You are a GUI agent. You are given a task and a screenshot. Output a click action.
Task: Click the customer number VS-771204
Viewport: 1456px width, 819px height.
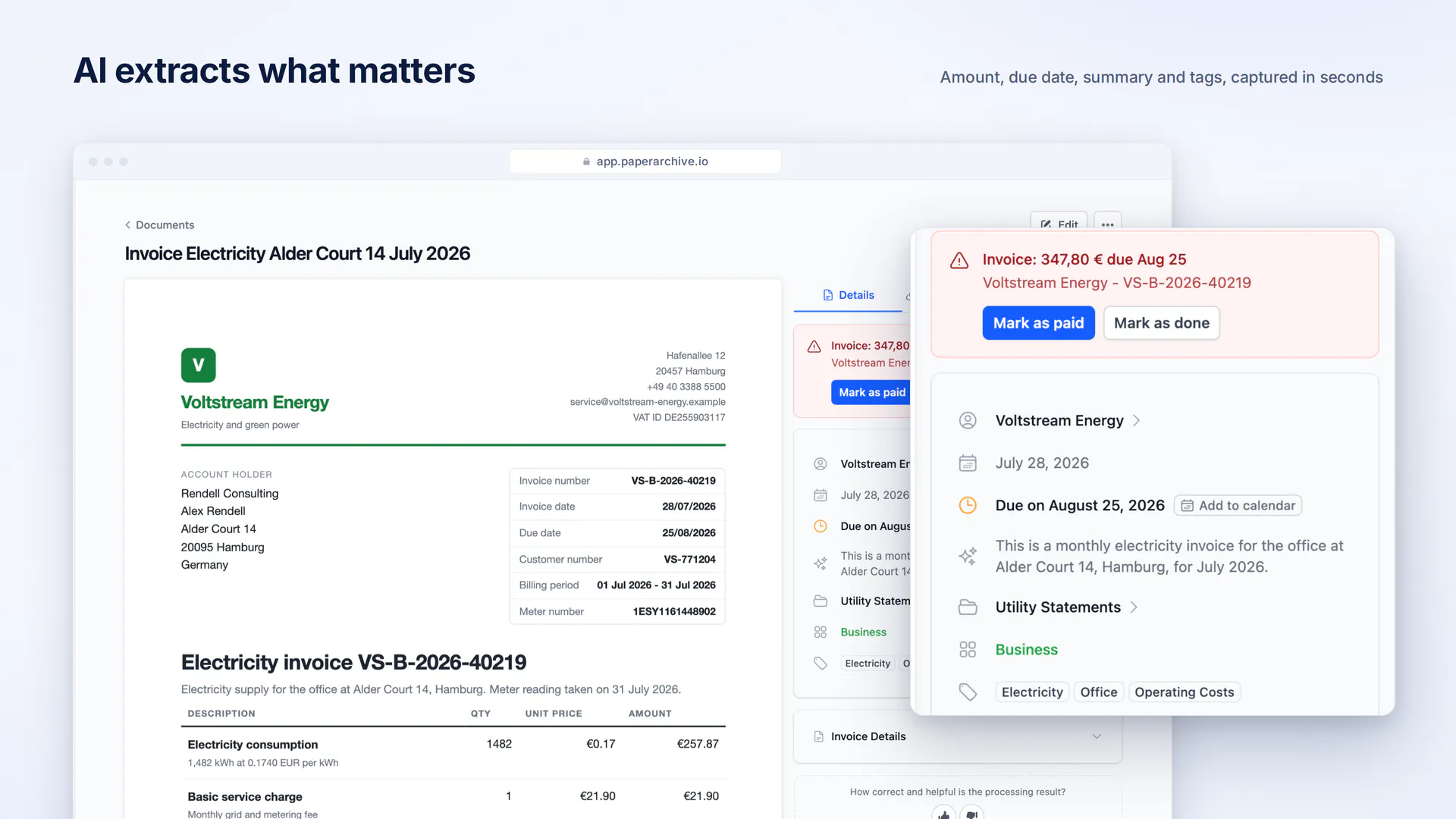coord(689,560)
